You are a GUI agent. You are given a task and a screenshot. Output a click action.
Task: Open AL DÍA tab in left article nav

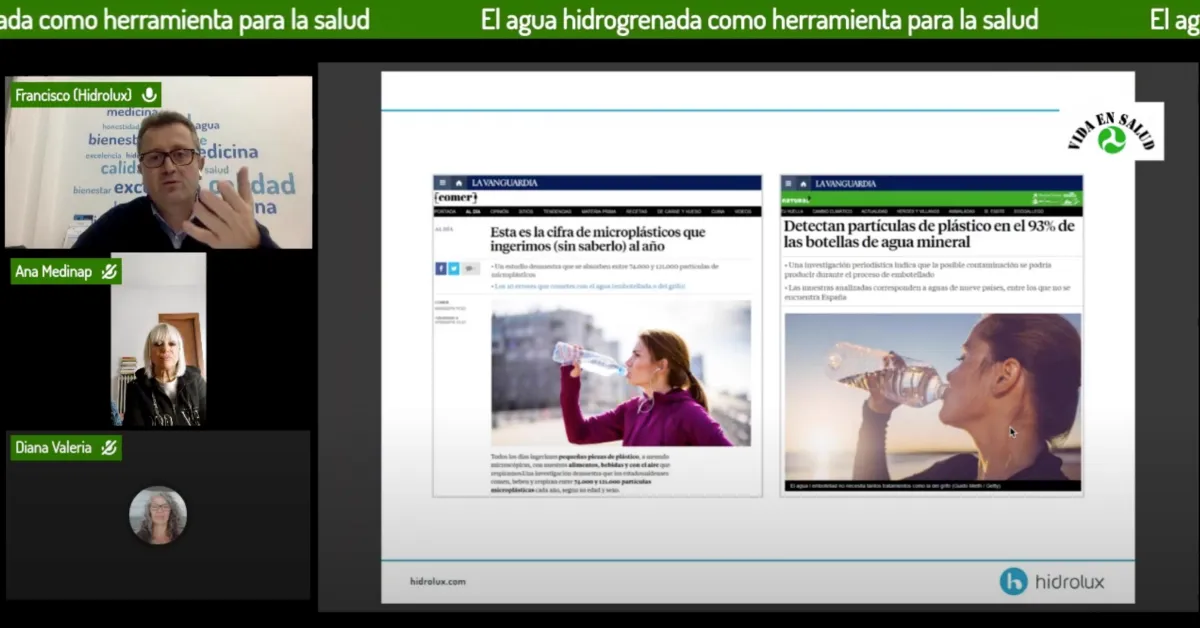(x=473, y=211)
